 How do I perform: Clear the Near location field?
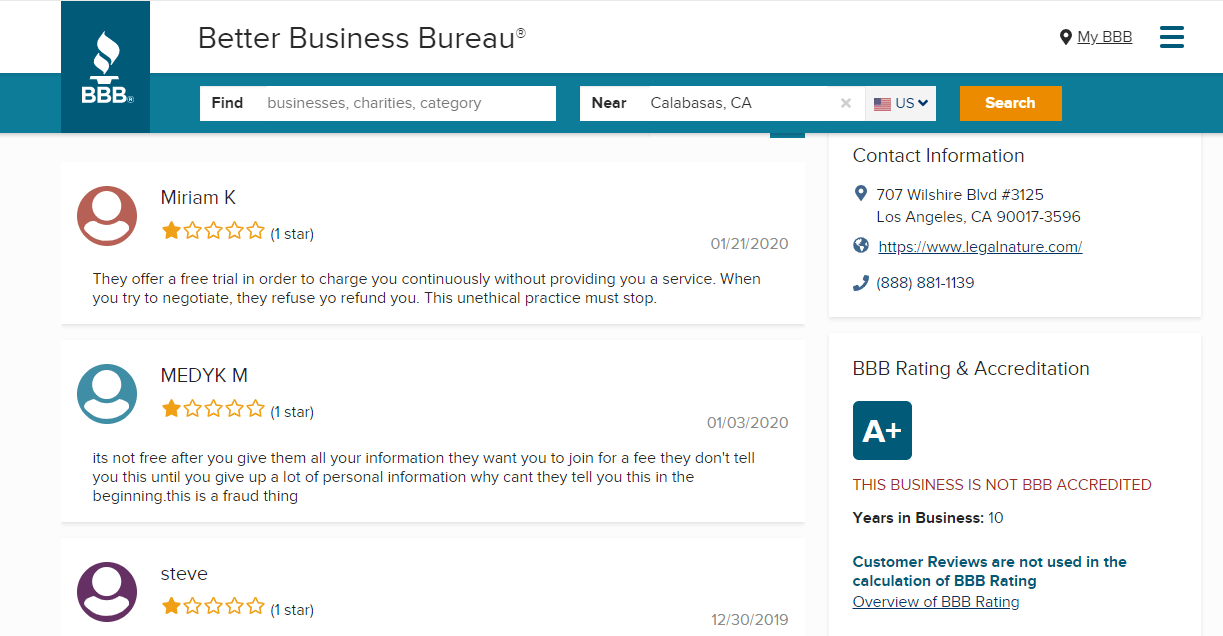[846, 103]
